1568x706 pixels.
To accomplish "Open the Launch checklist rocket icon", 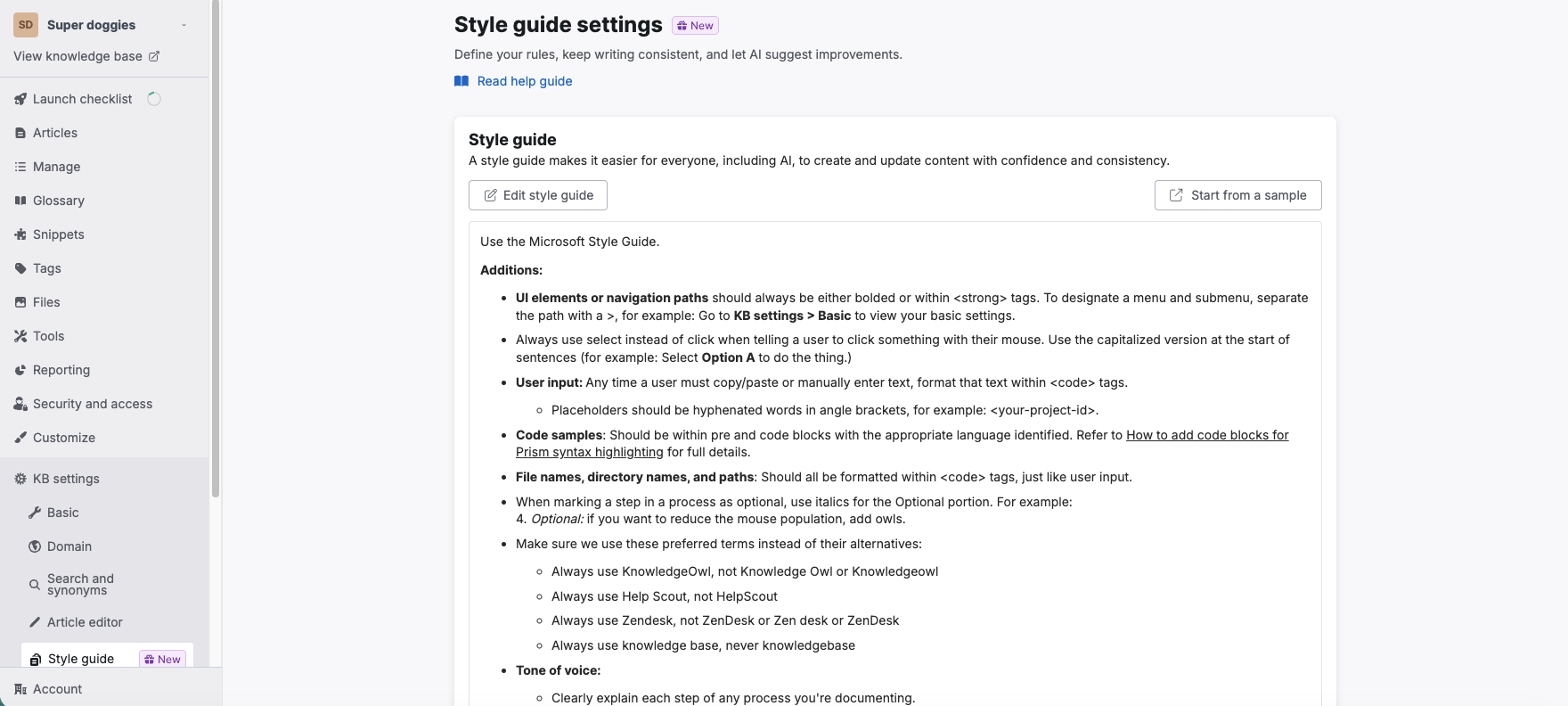I will click(x=20, y=99).
